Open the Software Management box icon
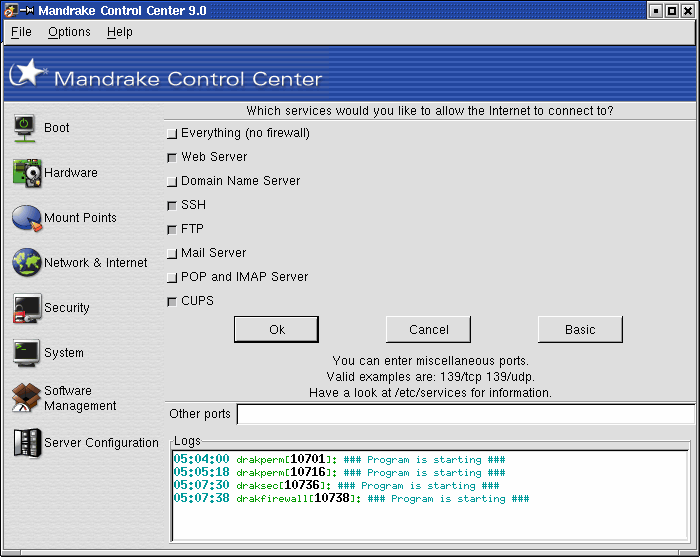 click(26, 397)
